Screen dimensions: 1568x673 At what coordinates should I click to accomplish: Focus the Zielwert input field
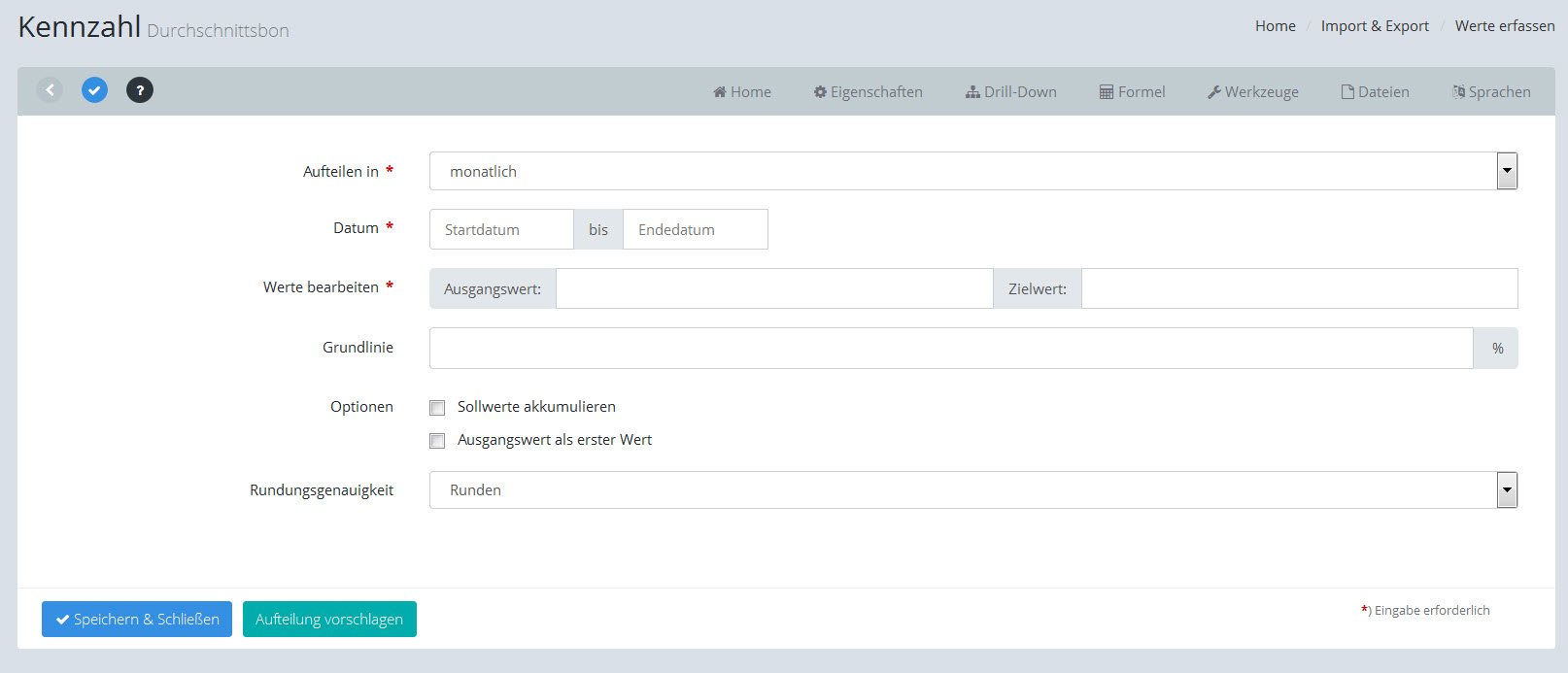[1299, 289]
